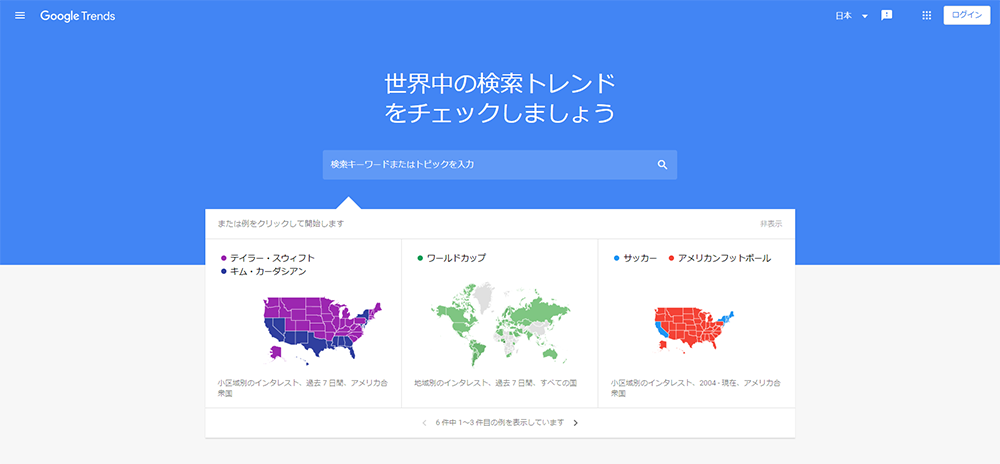Screen dimensions: 1000x464
Task: Select the ワールドカップ term
Action: [456, 258]
